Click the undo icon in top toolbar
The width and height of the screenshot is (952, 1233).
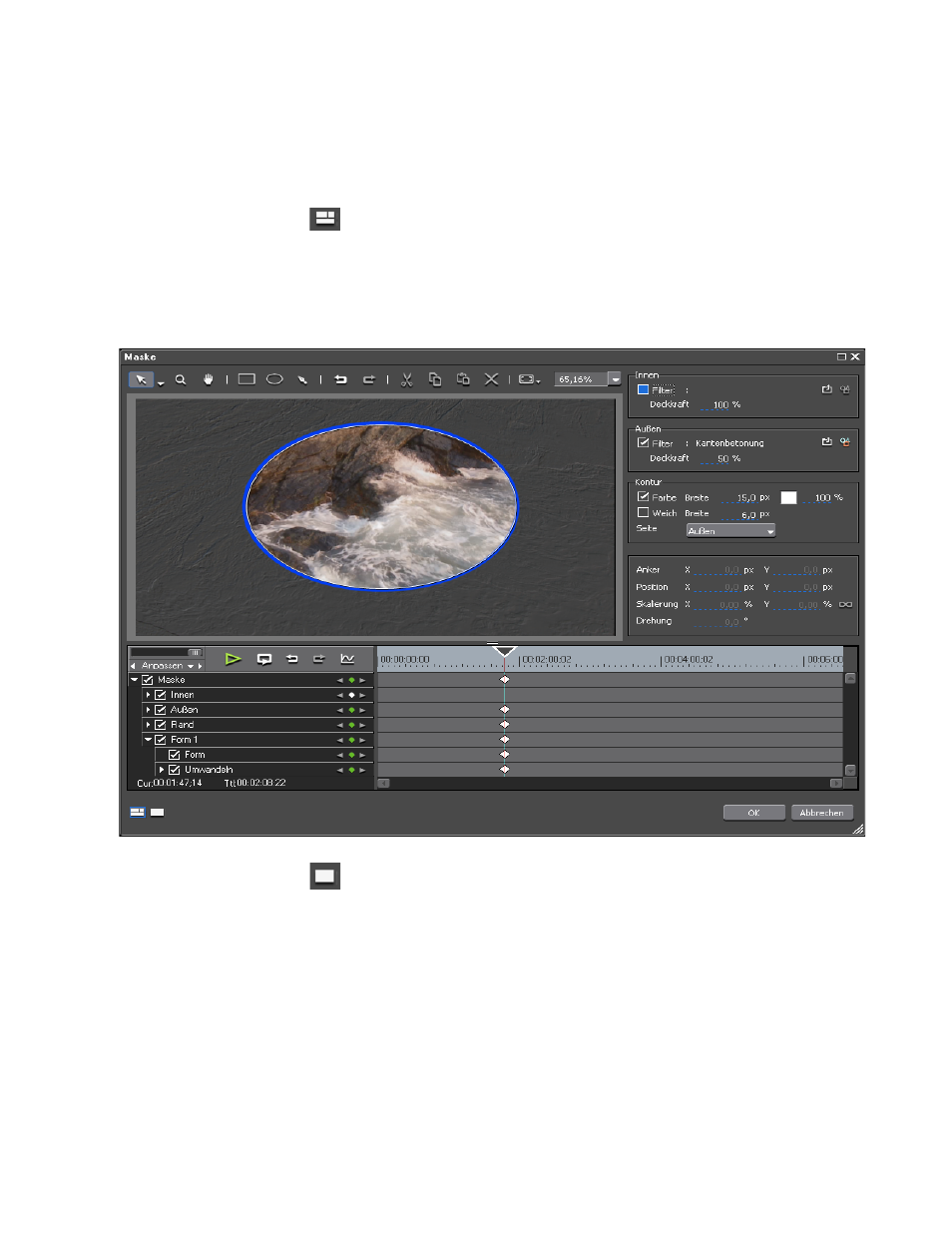point(340,379)
